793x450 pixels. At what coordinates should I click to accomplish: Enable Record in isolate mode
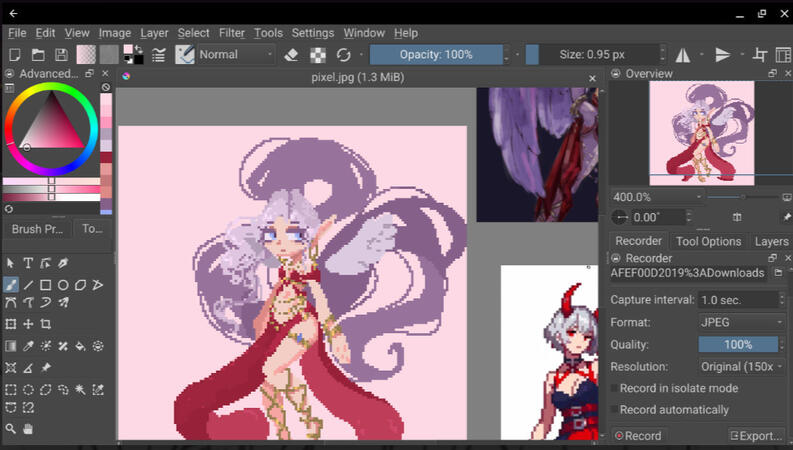coord(614,388)
